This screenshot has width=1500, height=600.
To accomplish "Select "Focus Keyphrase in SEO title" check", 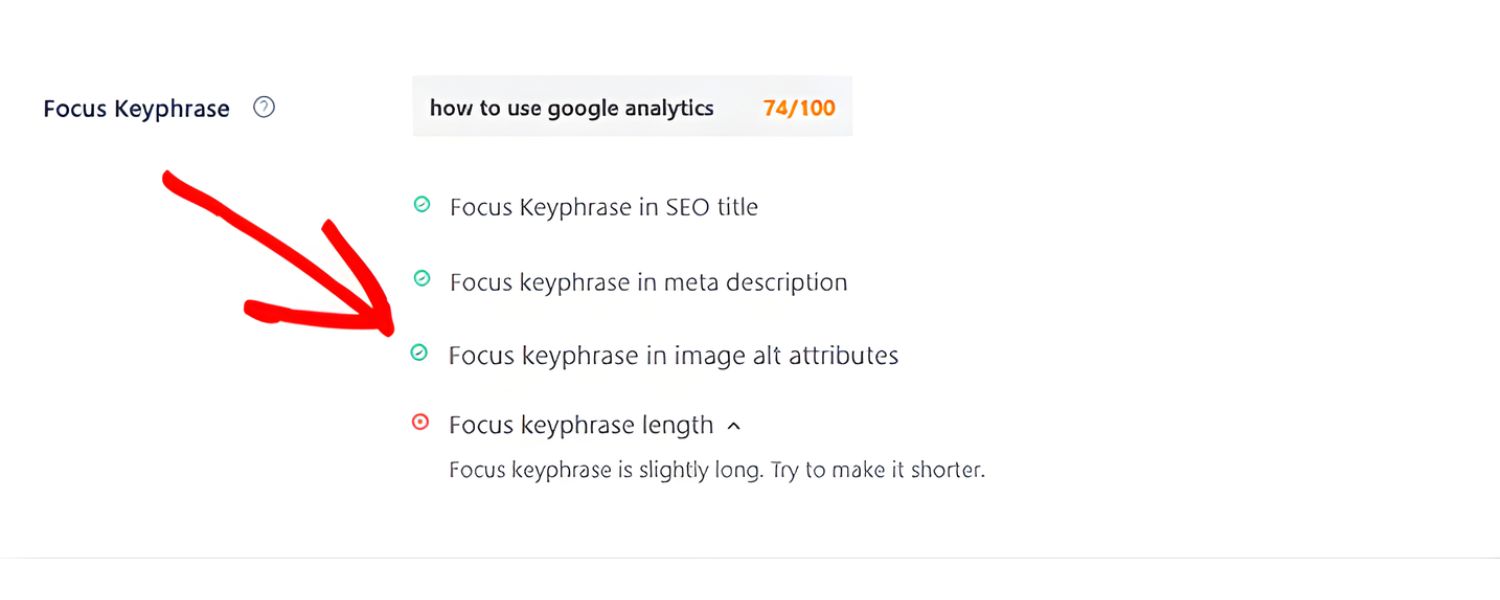I will 603,207.
